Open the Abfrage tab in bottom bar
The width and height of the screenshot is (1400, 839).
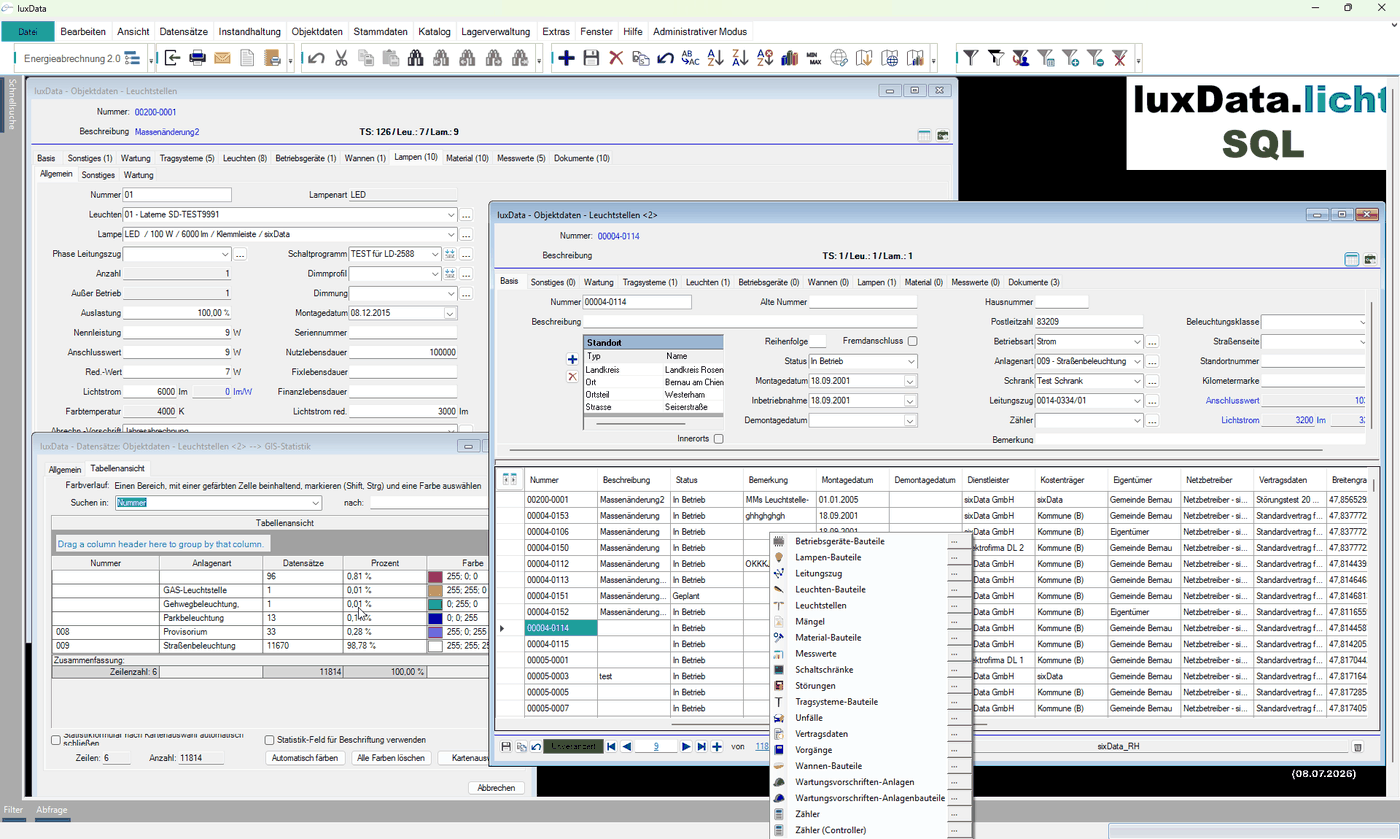[52, 810]
